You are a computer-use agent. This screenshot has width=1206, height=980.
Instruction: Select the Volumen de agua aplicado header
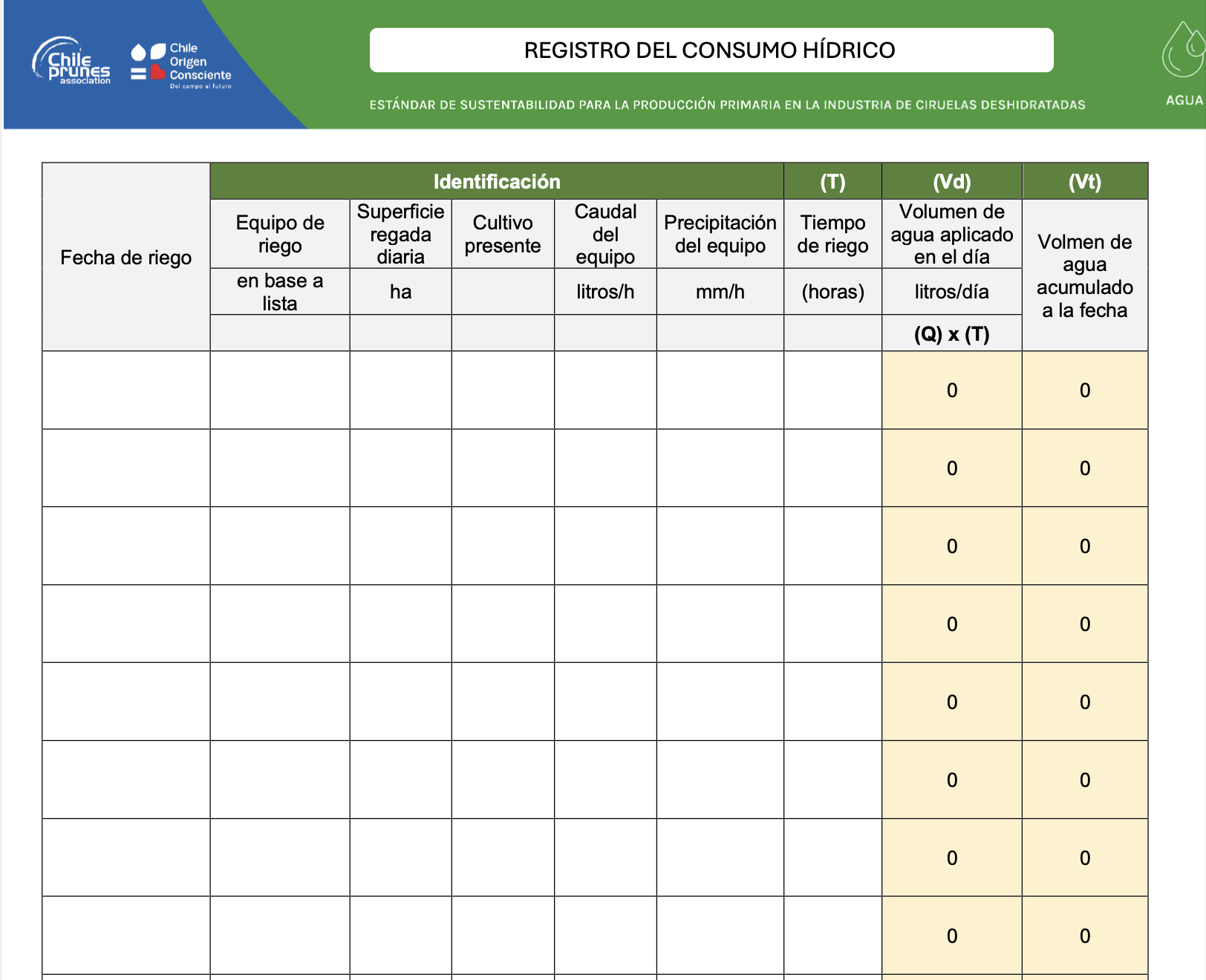pos(952,234)
